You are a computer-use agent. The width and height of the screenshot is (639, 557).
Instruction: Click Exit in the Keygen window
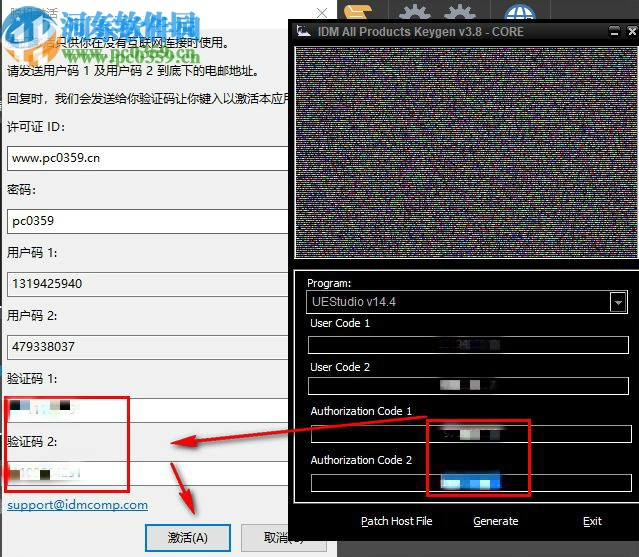592,521
